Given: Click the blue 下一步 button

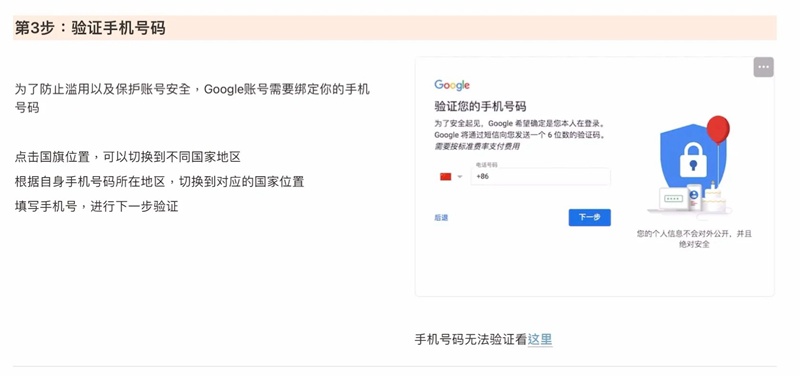Looking at the screenshot, I should click(x=589, y=217).
